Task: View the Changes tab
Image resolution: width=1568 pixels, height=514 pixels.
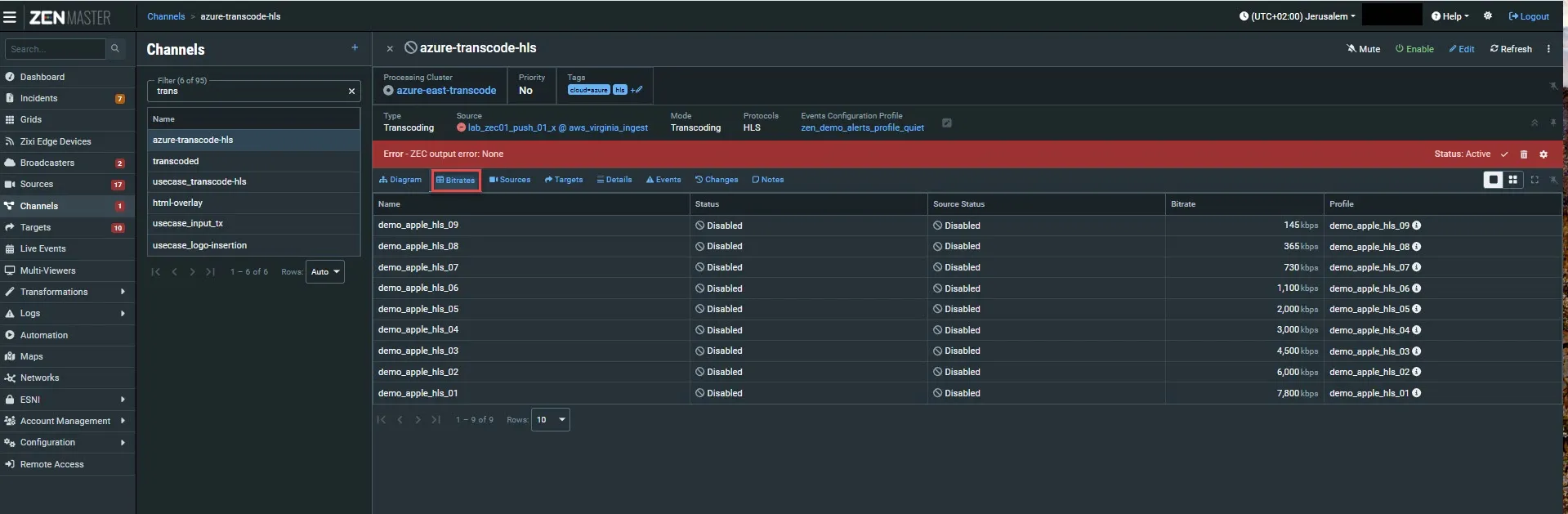Action: pyautogui.click(x=717, y=180)
